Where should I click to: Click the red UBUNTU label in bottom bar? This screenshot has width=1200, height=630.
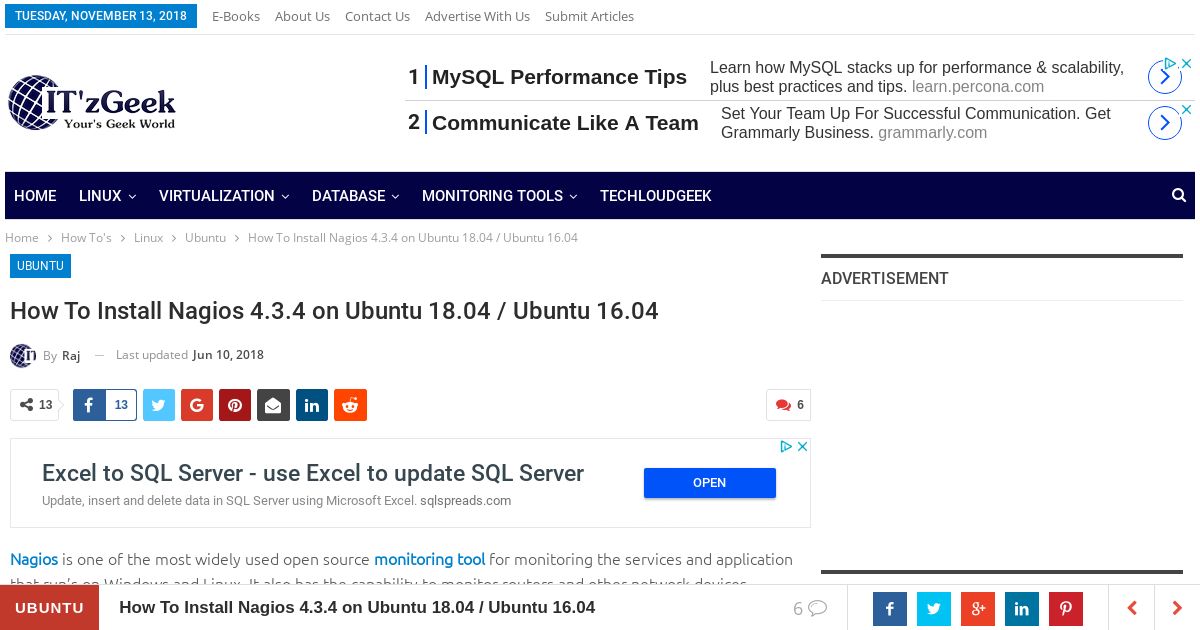[x=49, y=608]
